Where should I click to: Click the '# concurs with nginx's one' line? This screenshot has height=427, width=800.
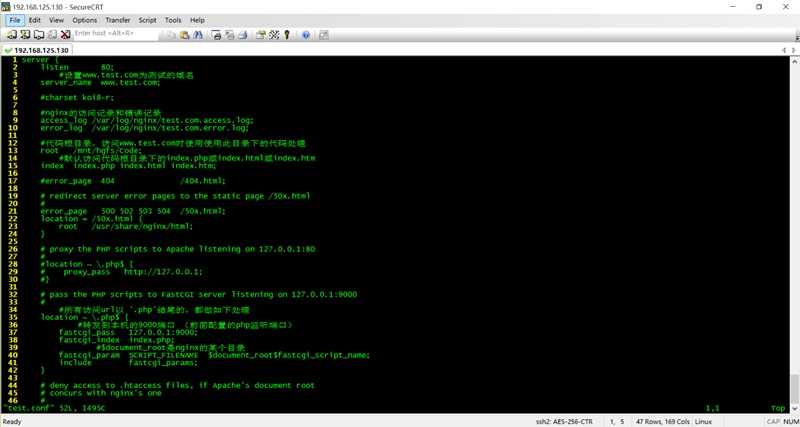(x=101, y=393)
